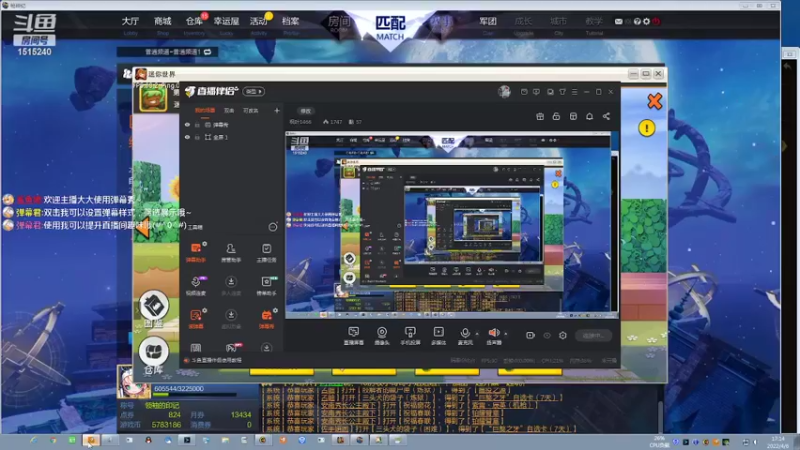Open the streamer avatar profile

pyautogui.click(x=504, y=91)
